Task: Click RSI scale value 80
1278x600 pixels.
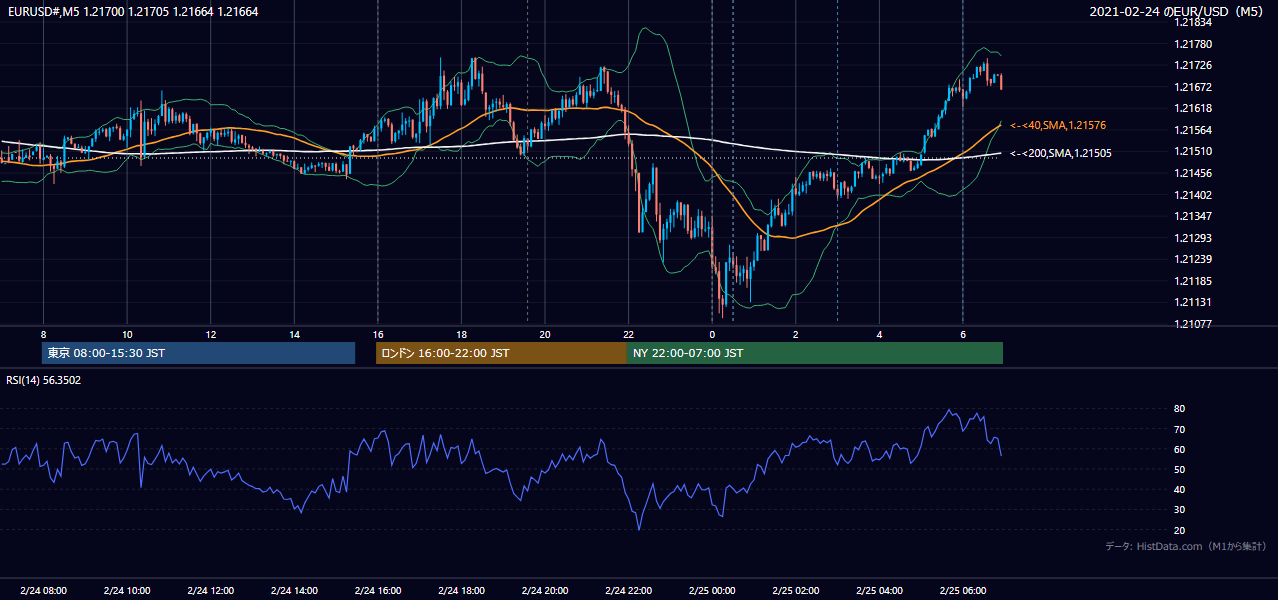Action: coord(1179,409)
